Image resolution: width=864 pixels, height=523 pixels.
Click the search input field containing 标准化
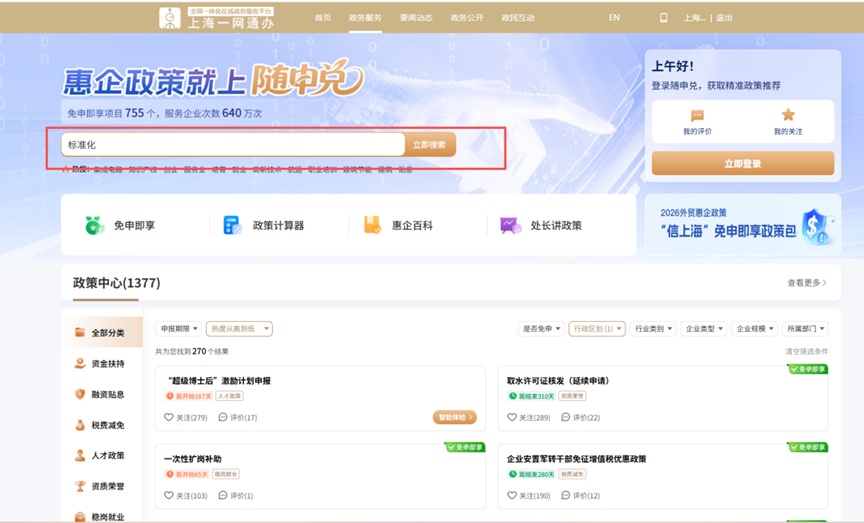point(232,145)
